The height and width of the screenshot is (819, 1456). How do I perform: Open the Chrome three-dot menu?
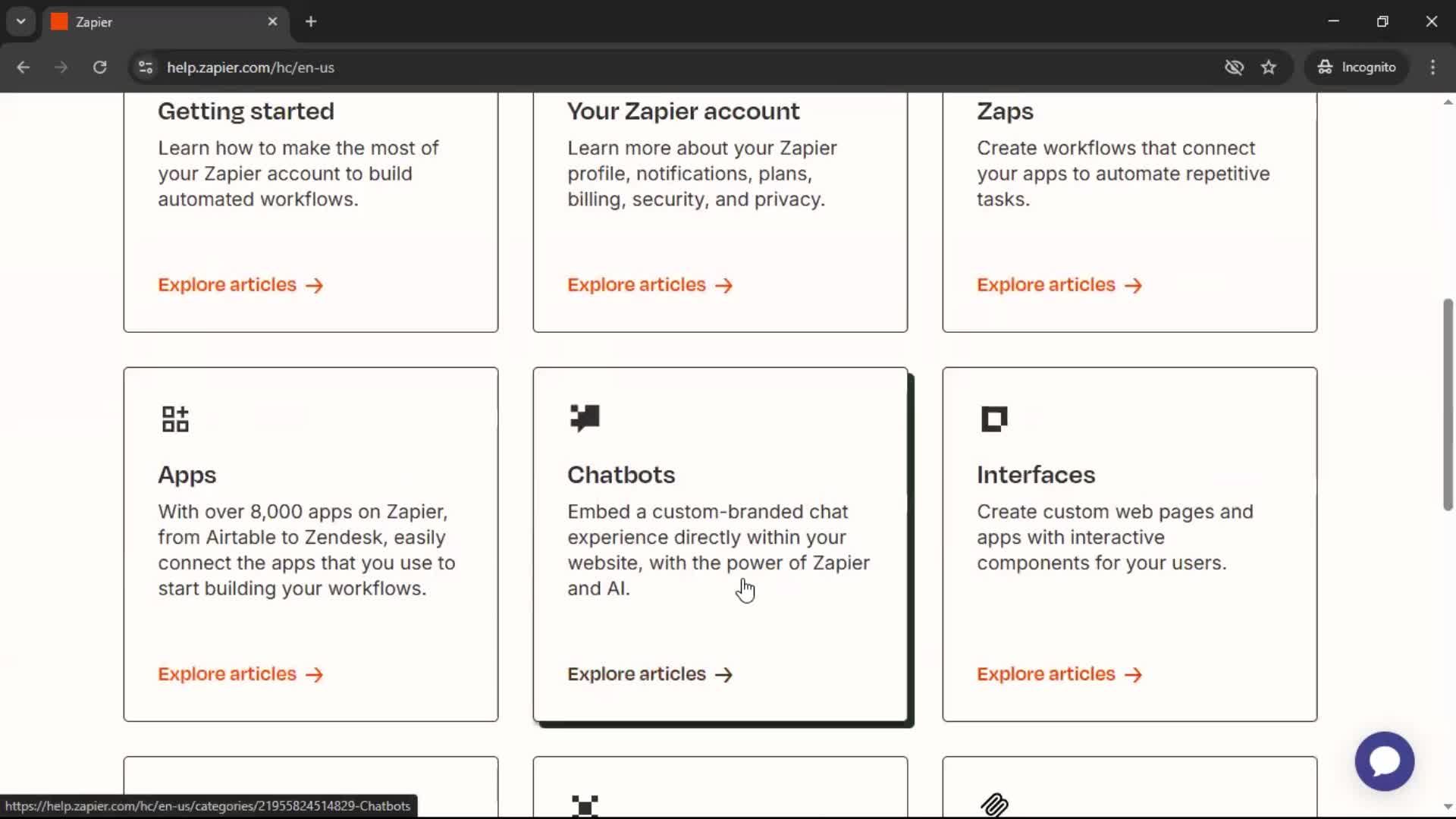click(x=1432, y=67)
